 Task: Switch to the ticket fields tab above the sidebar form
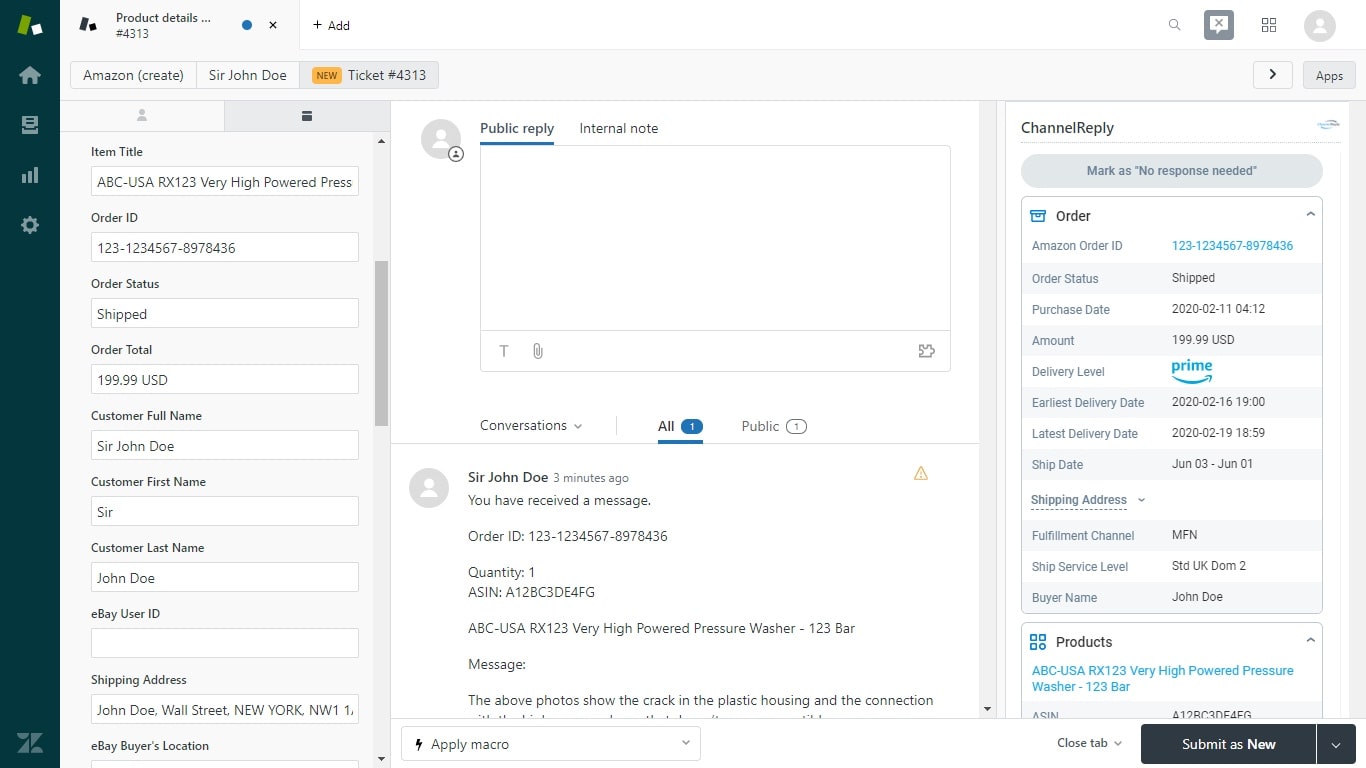pos(306,116)
